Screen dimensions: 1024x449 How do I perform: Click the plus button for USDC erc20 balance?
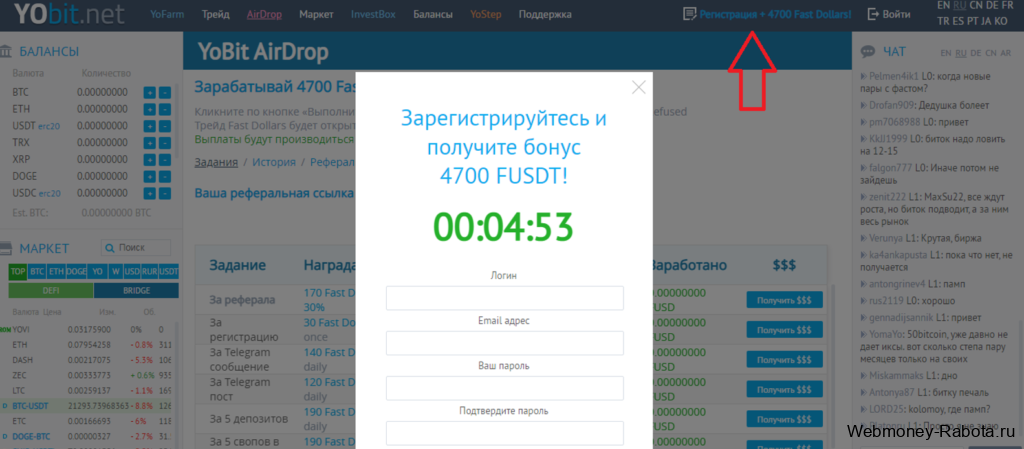click(x=150, y=194)
